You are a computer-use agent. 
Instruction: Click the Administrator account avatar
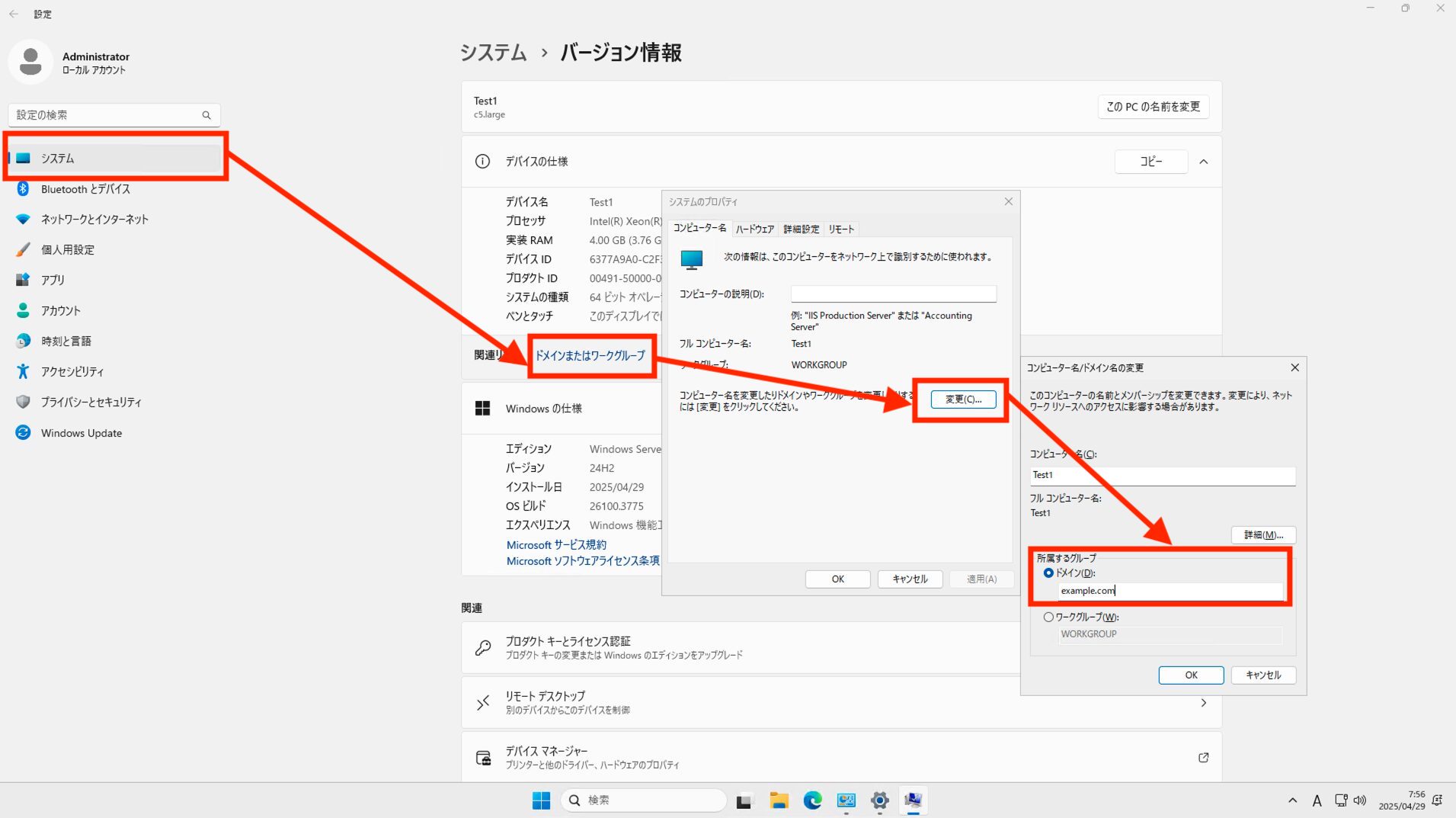30,62
